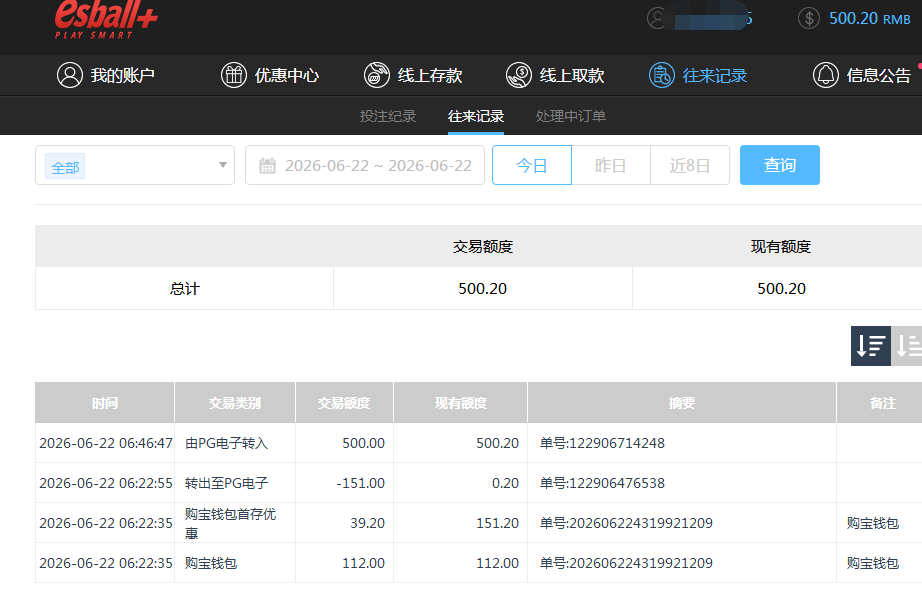
Task: Click the calendar icon in date field
Action: pos(267,166)
